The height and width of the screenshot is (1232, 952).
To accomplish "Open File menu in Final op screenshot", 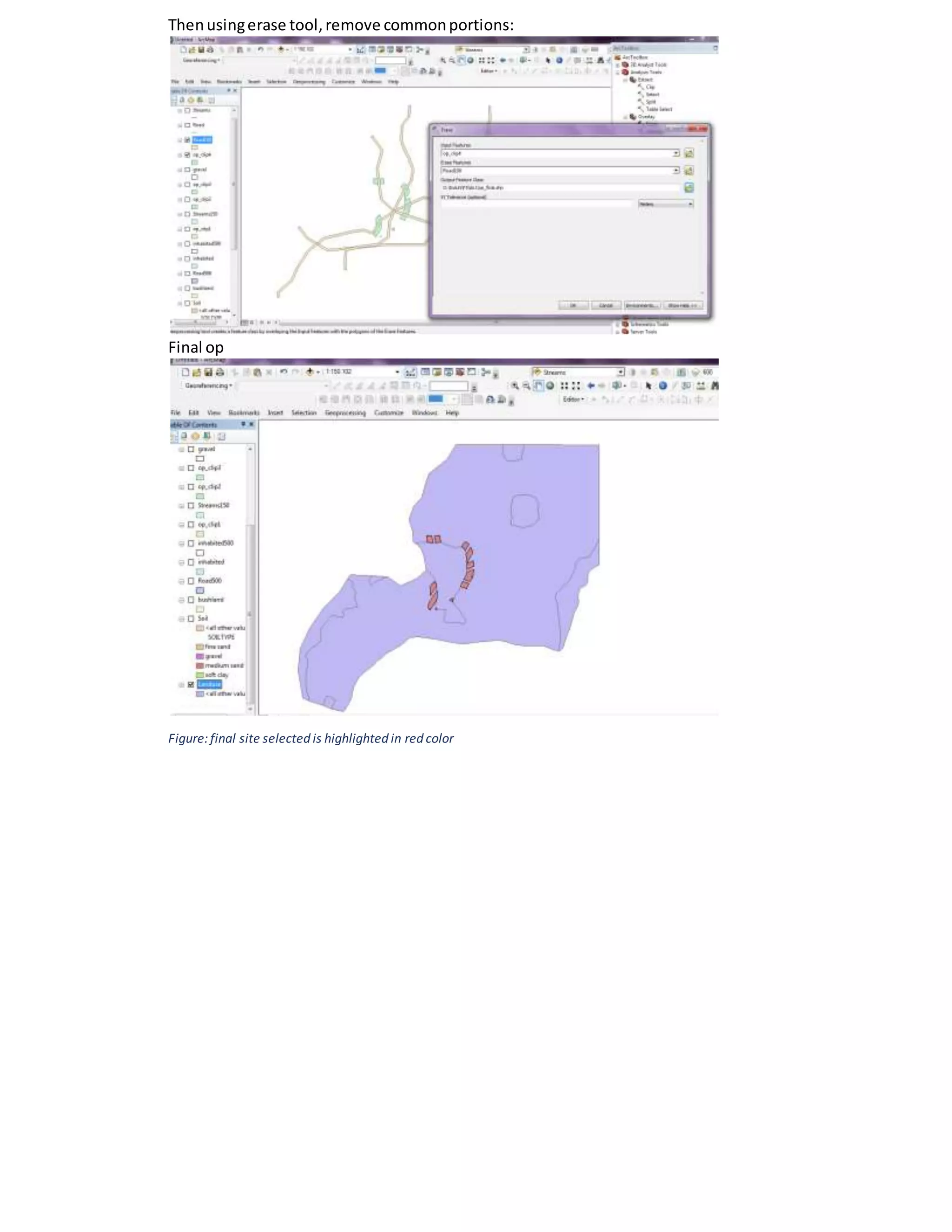I will click(175, 413).
